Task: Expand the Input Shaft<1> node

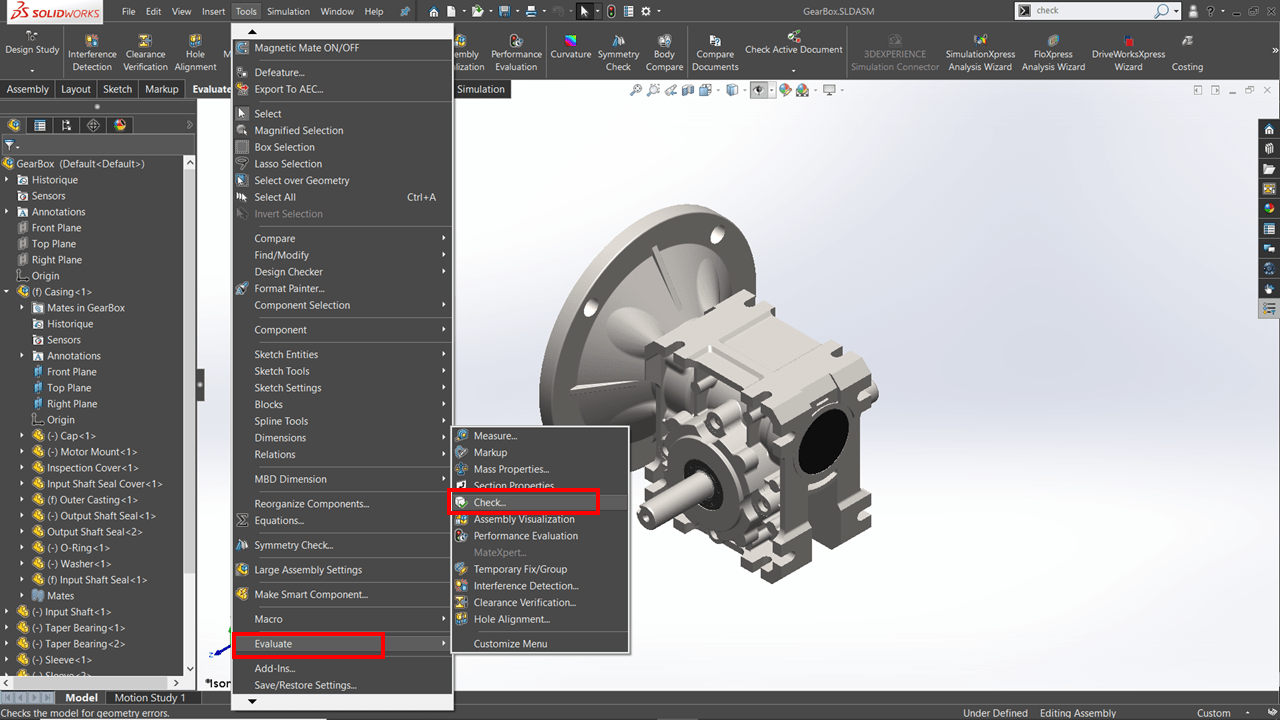Action: click(8, 611)
